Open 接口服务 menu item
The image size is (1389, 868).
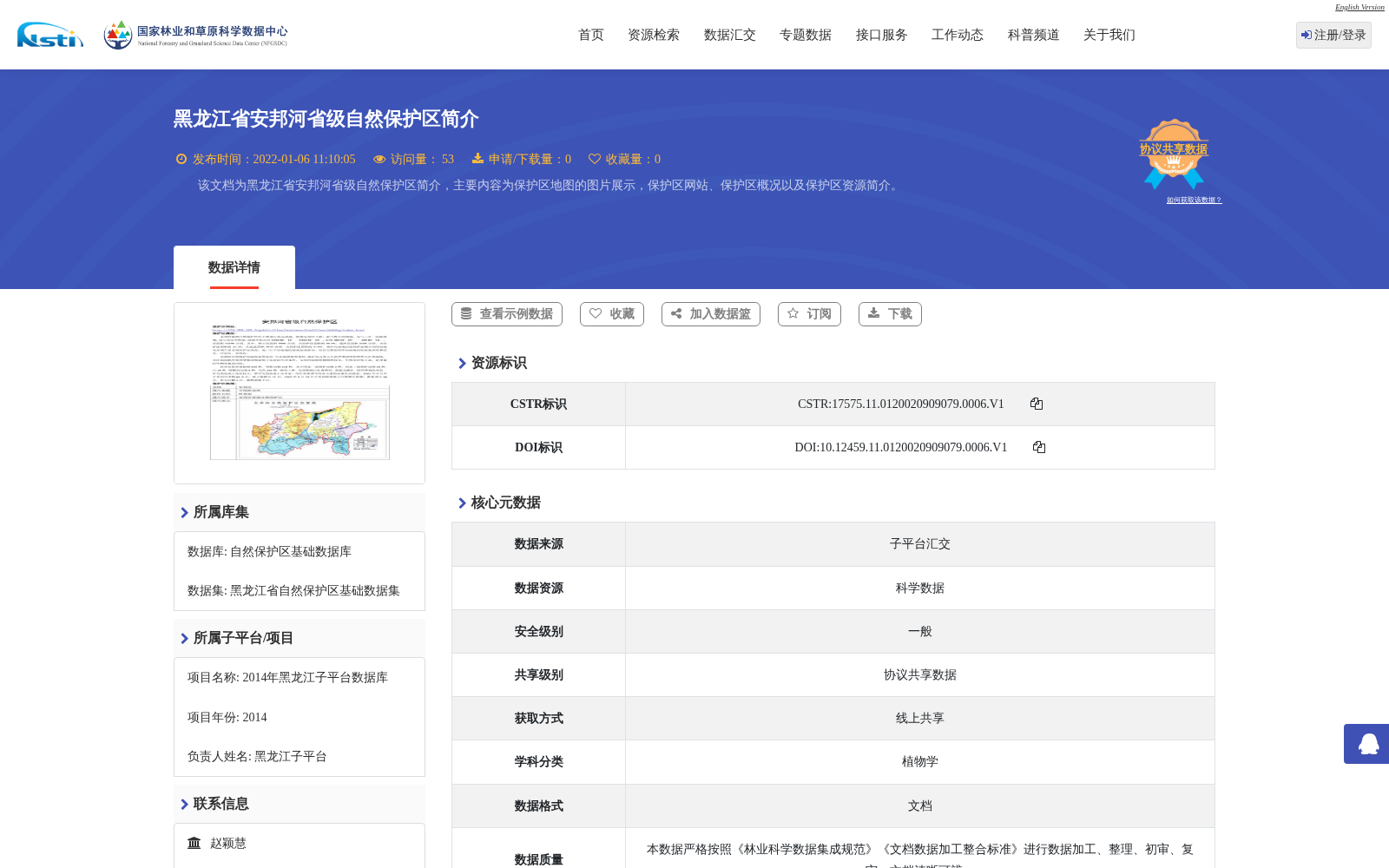pyautogui.click(x=882, y=35)
